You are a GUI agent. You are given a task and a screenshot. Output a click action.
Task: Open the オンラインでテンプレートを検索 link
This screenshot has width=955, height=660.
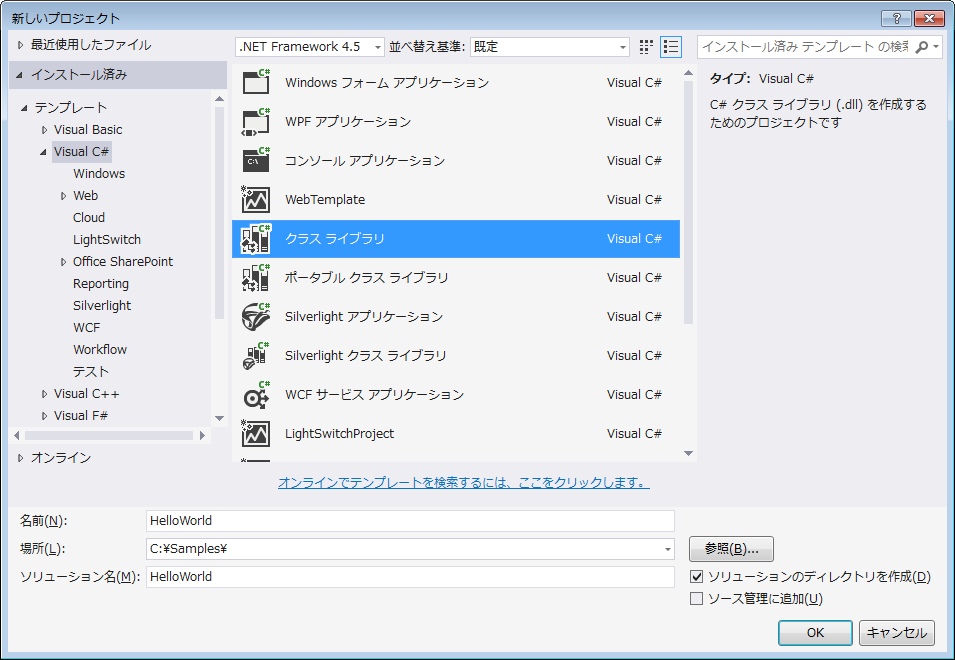coord(463,482)
